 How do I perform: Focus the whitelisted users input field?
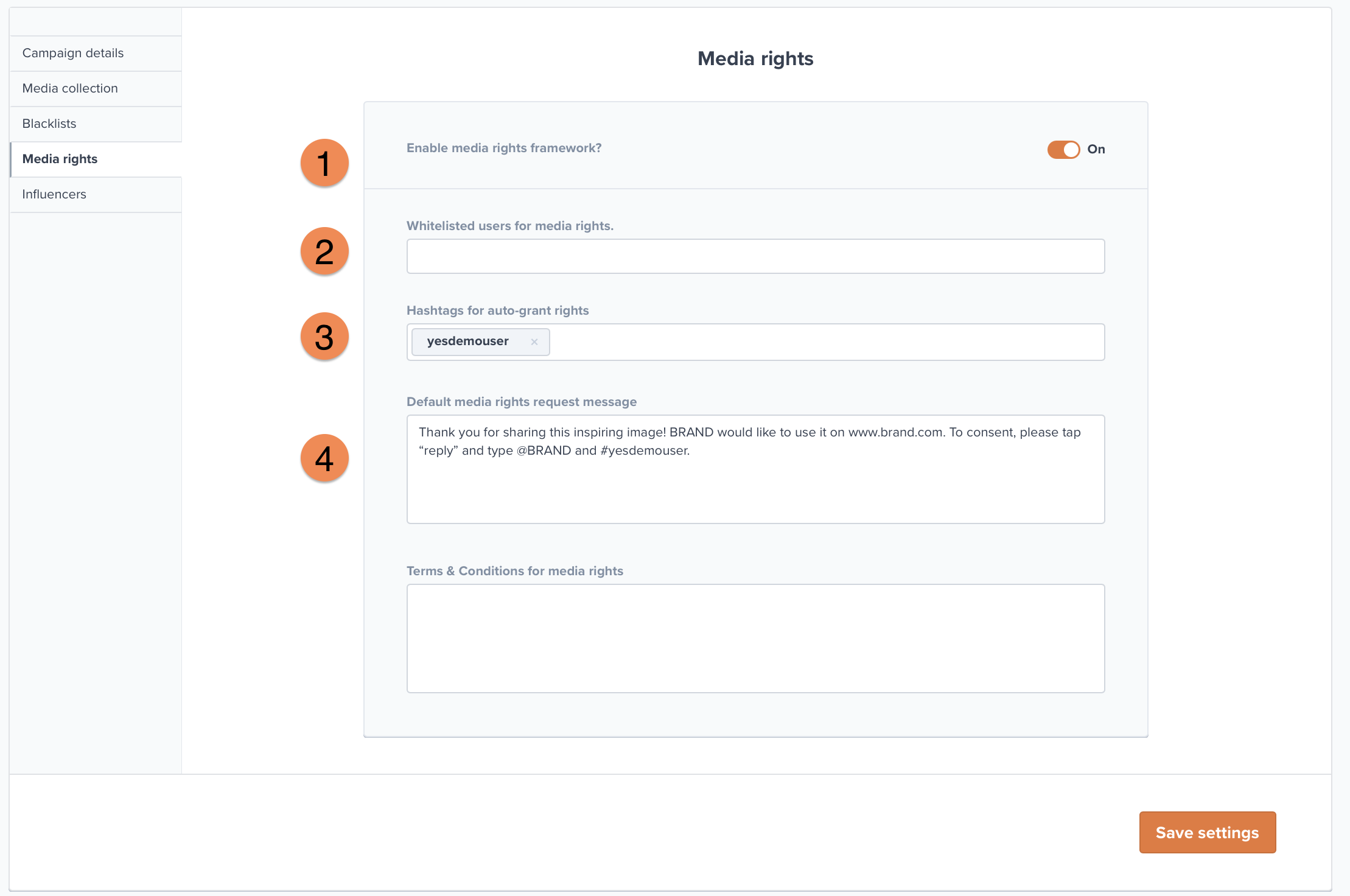(x=755, y=256)
